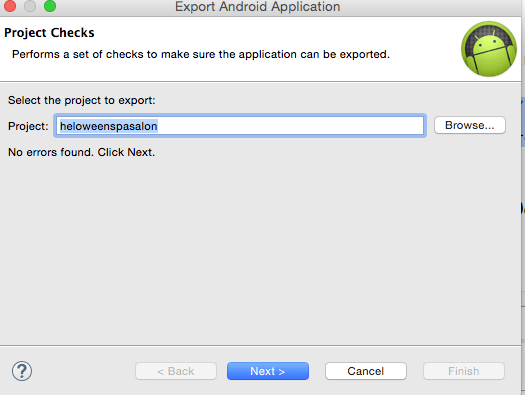The height and width of the screenshot is (395, 525).
Task: Click the 'Select the project to export' label
Action: pyautogui.click(x=82, y=100)
